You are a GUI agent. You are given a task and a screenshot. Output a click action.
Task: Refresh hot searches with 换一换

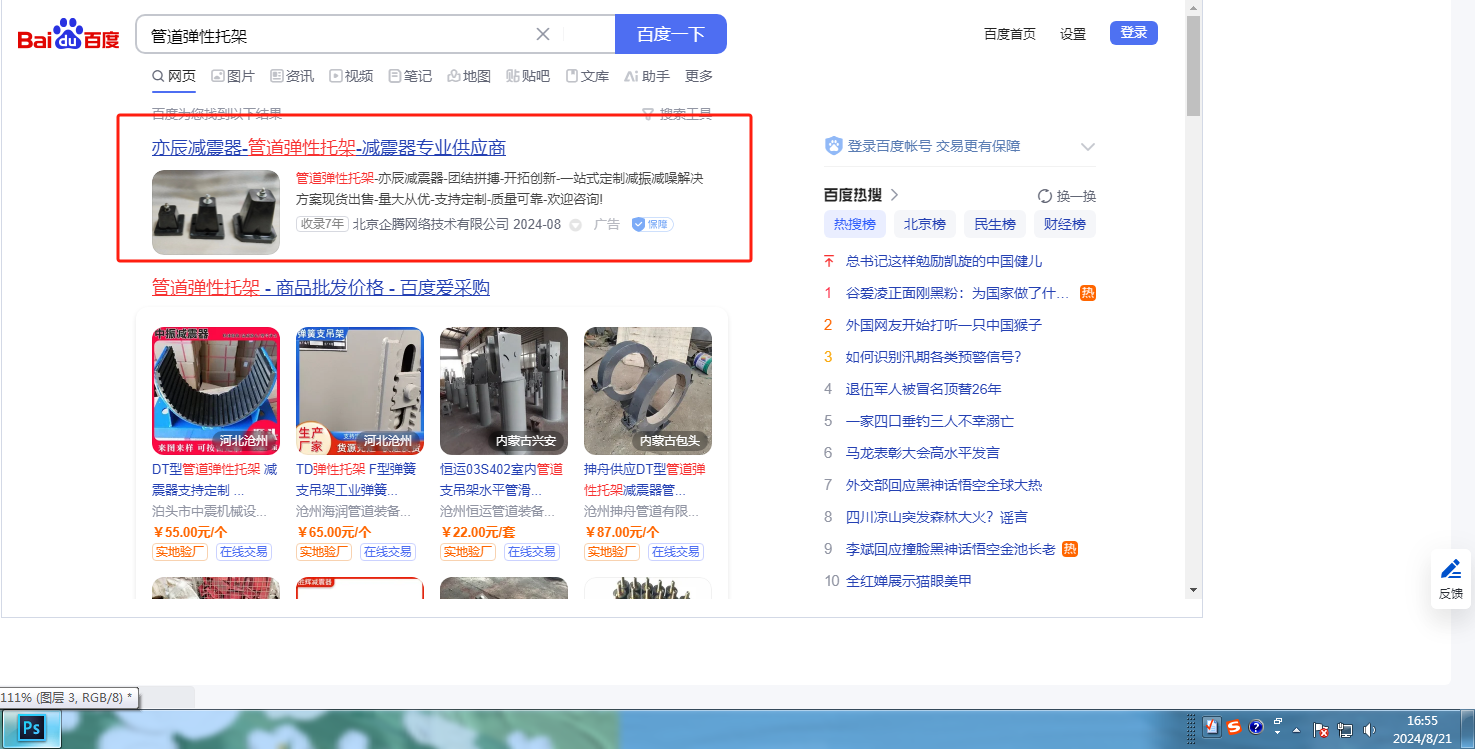(1067, 196)
